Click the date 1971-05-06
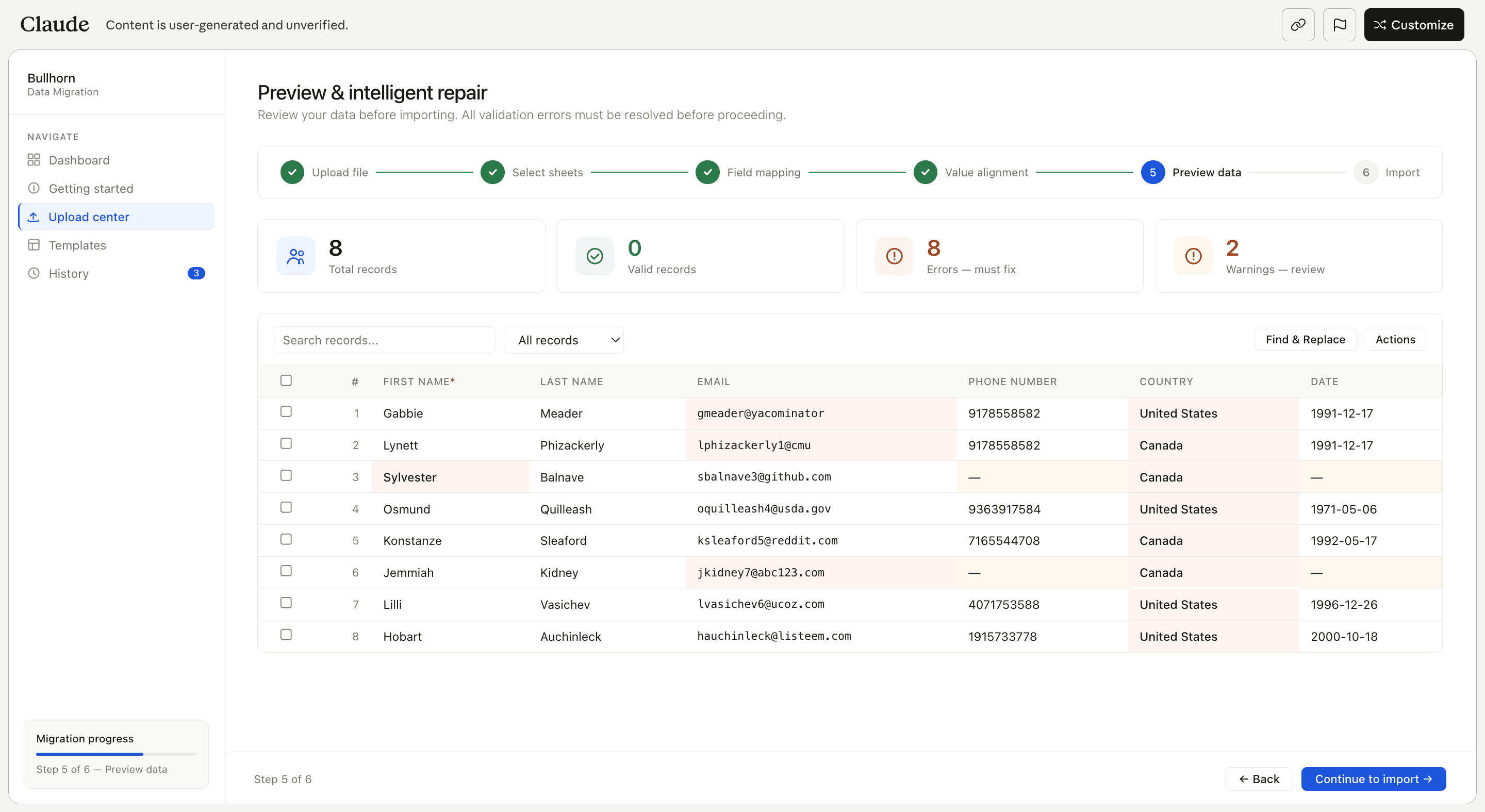1485x812 pixels. [1343, 509]
